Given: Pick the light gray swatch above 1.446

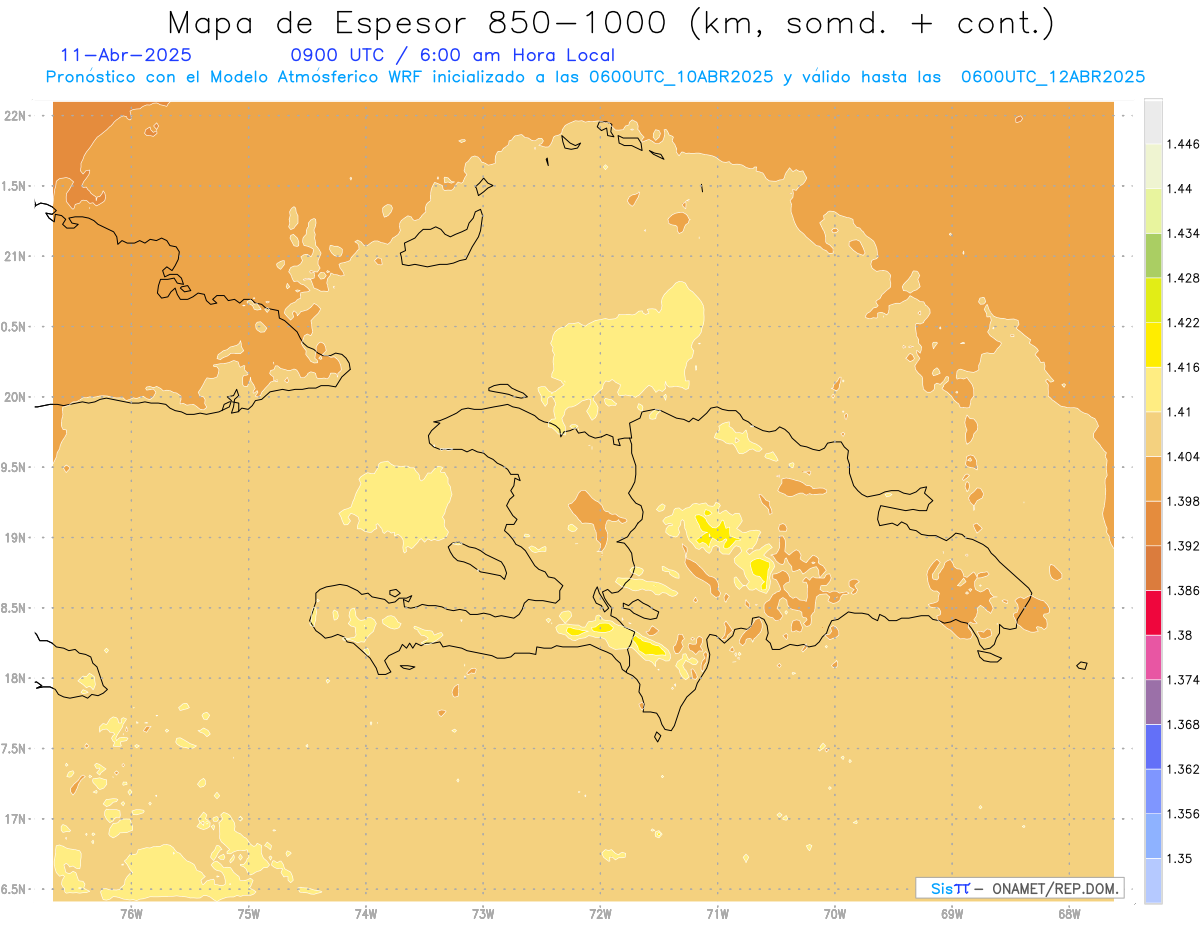Looking at the screenshot, I should tap(1153, 121).
